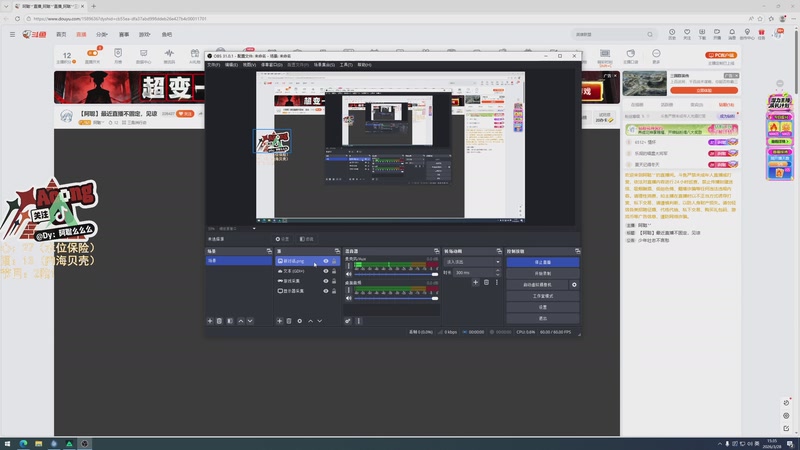800x450 pixels.
Task: Lock the display capture source
Action: 334,291
